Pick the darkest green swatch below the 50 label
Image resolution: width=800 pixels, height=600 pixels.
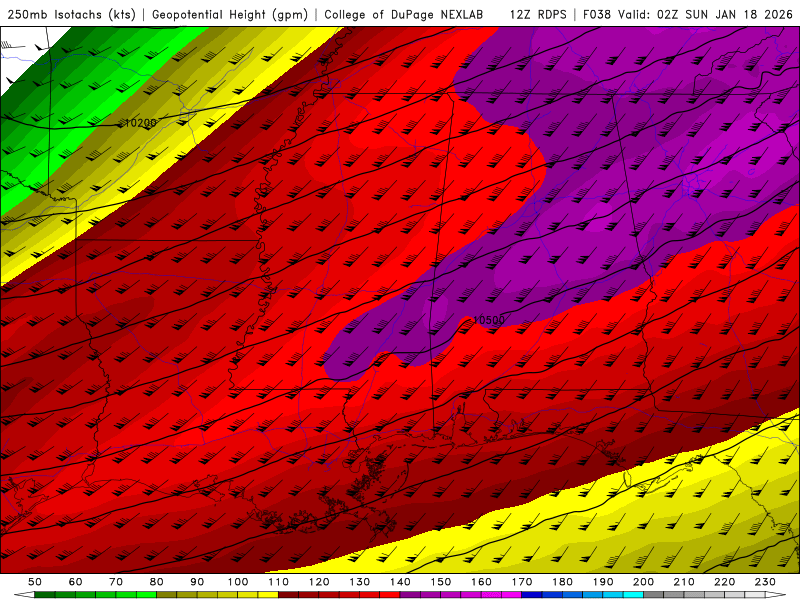45,595
